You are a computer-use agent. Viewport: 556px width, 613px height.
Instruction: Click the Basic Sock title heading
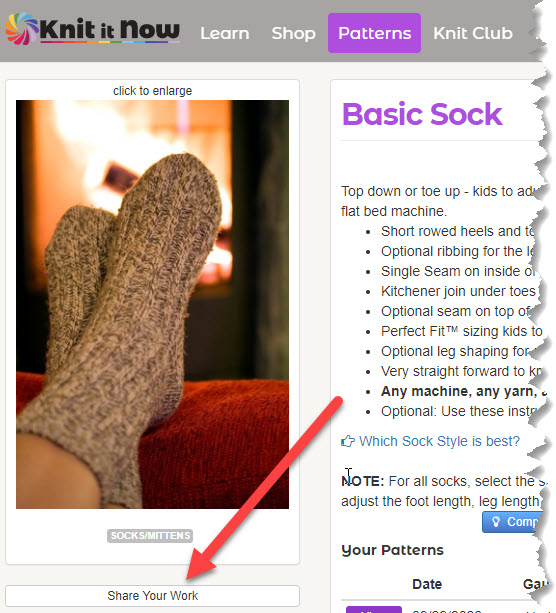coord(422,114)
